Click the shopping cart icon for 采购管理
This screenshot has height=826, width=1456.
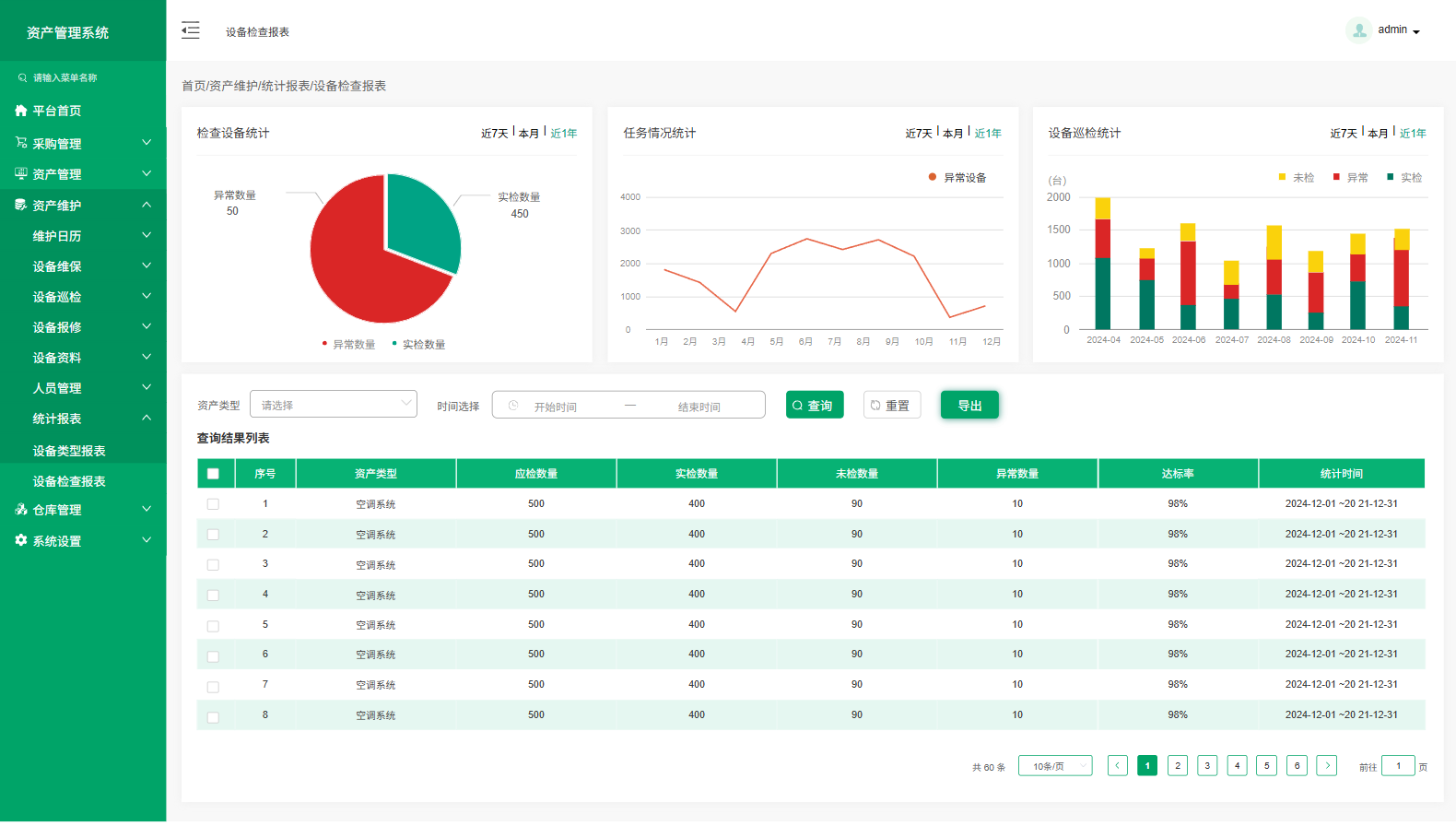coord(21,143)
